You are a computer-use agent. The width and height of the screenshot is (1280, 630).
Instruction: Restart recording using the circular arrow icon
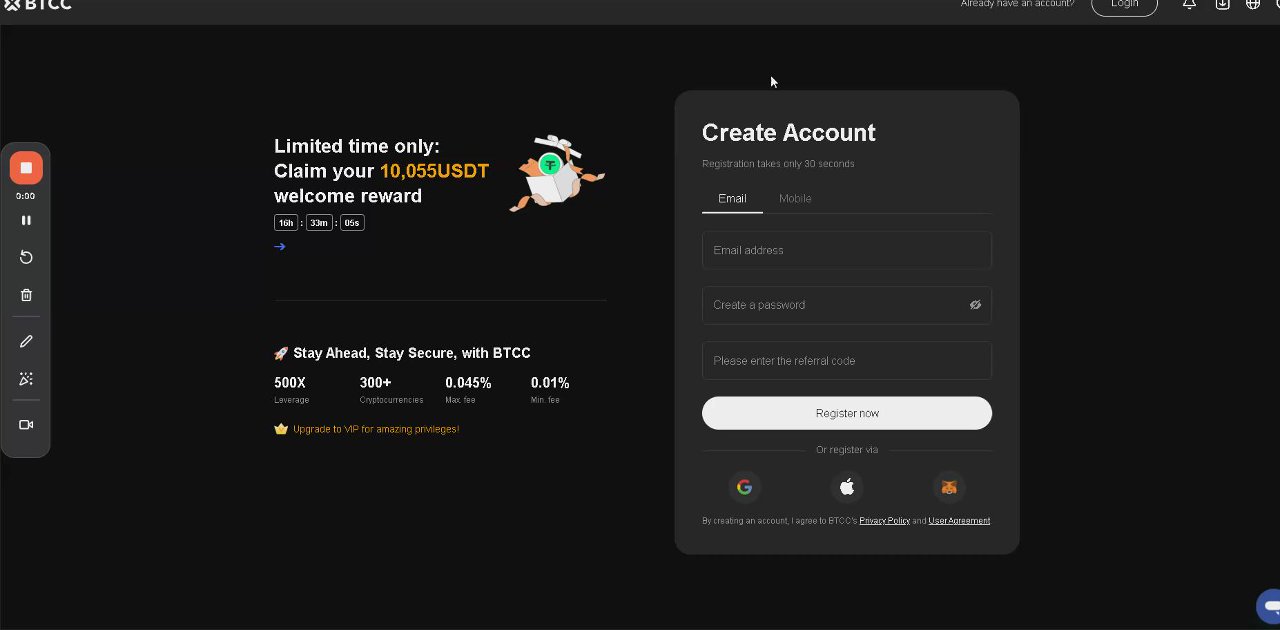pos(26,257)
